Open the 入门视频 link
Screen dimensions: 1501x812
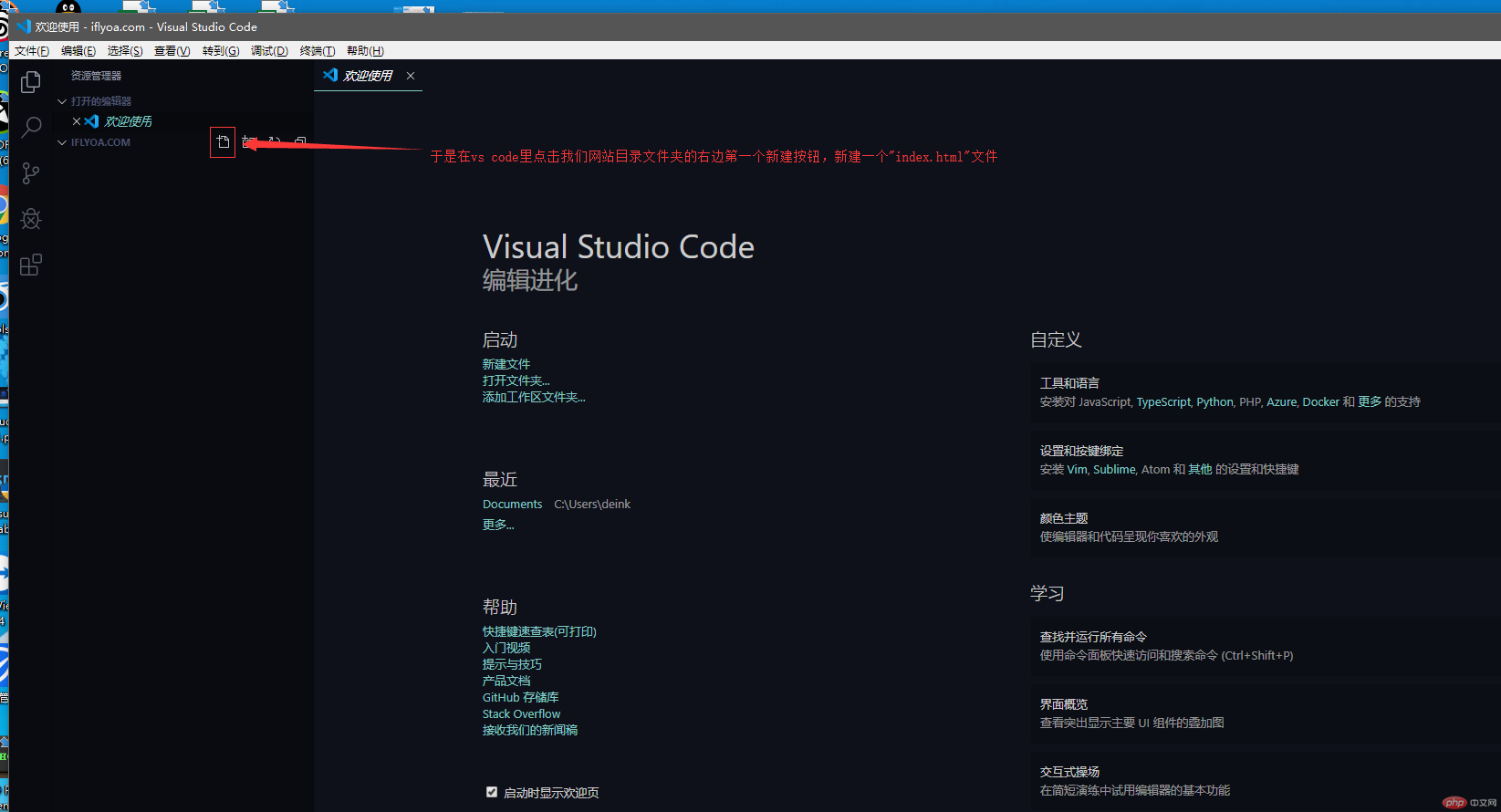(x=506, y=648)
